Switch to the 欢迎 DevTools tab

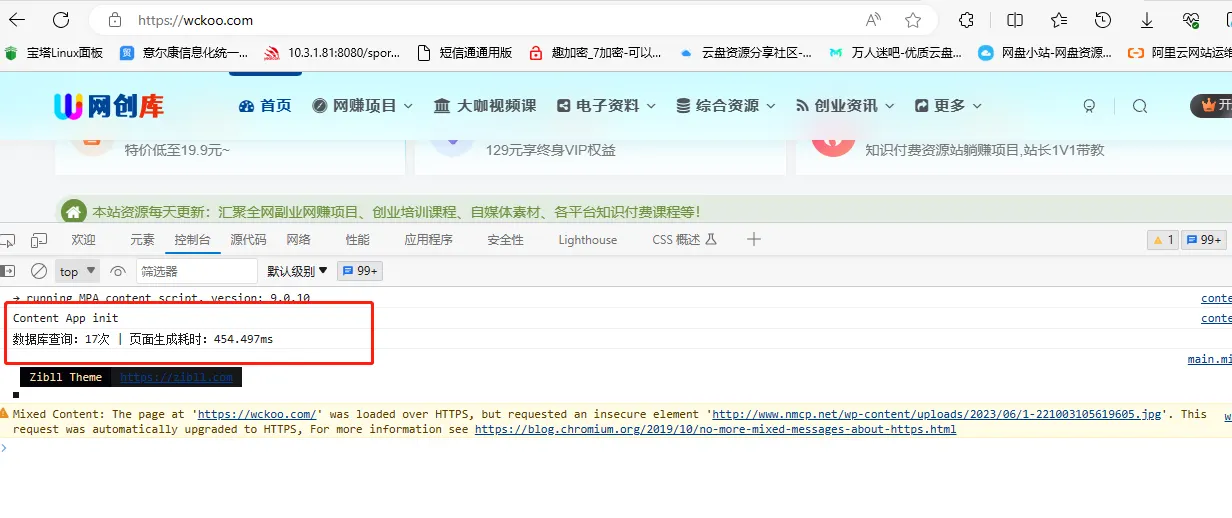click(84, 240)
